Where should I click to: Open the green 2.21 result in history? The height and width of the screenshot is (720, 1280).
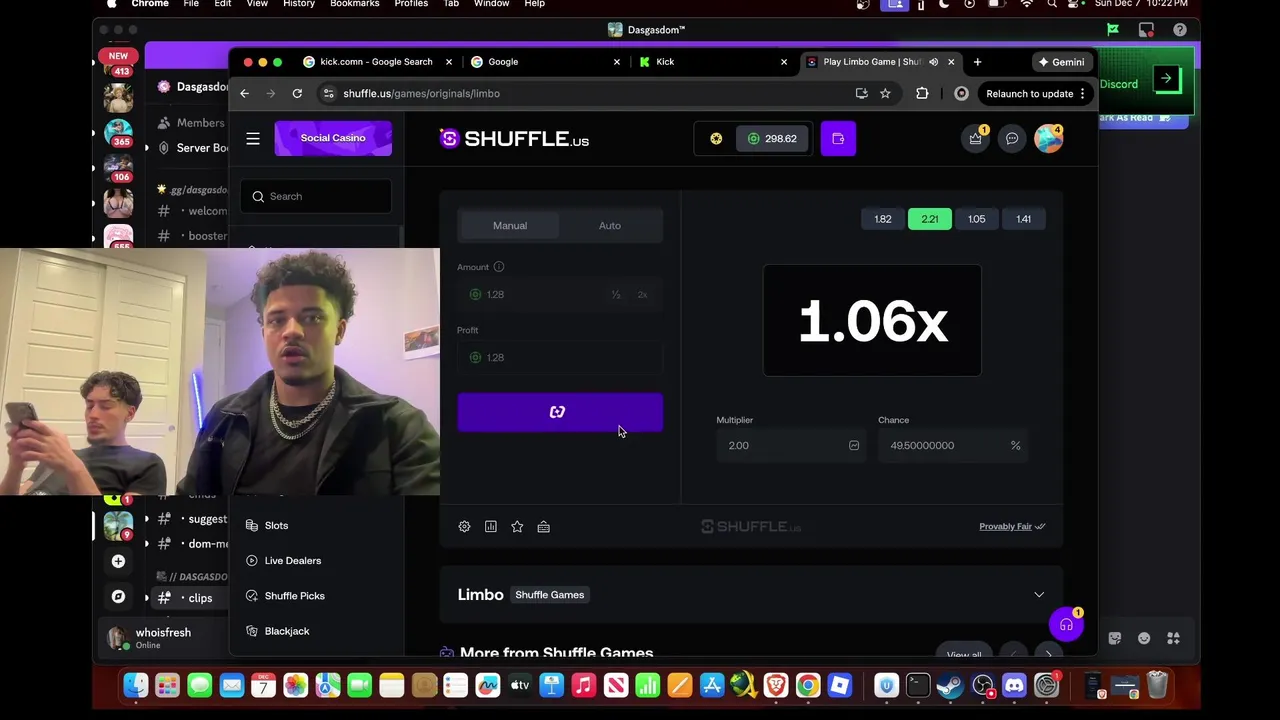tap(930, 219)
